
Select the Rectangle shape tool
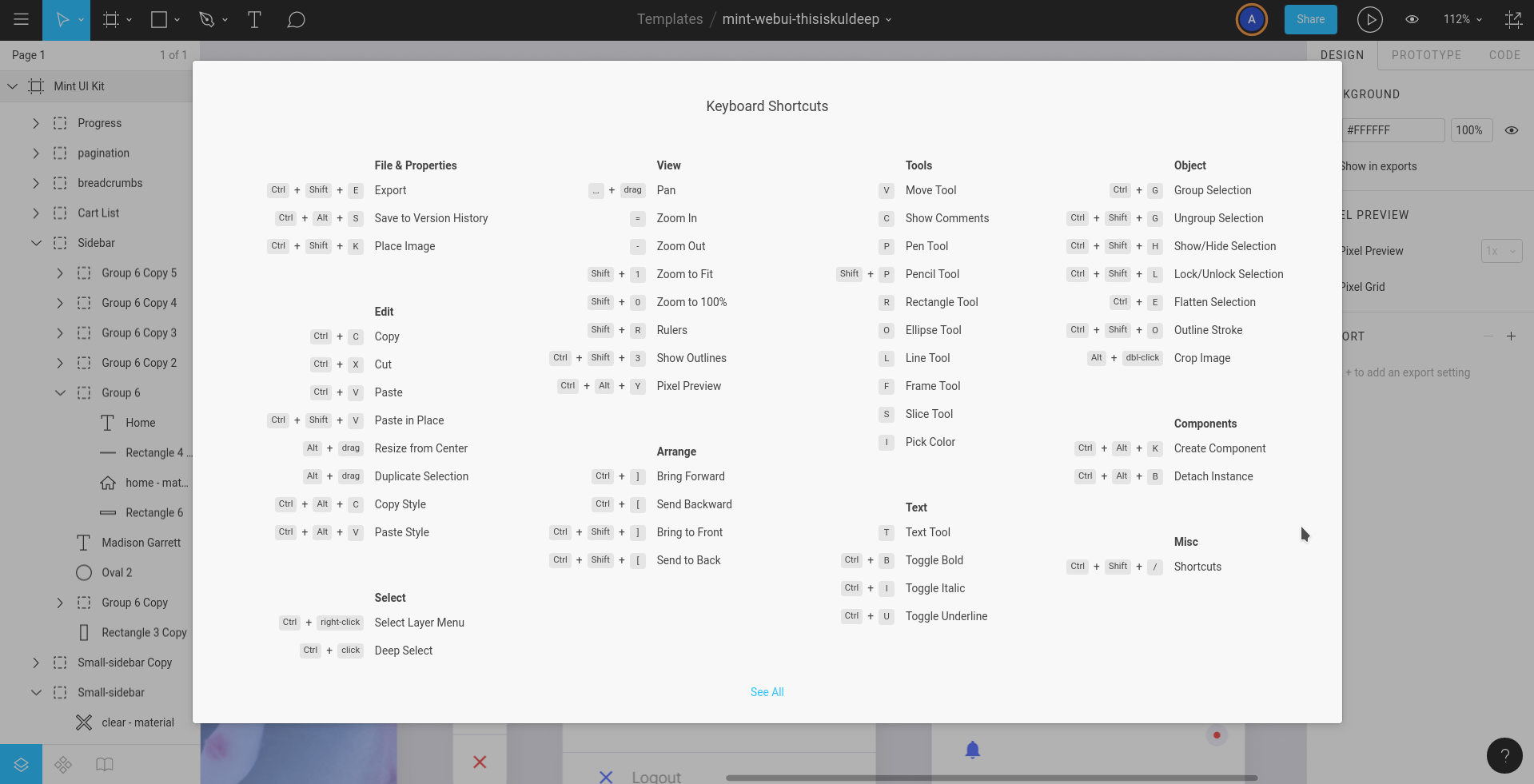point(159,20)
